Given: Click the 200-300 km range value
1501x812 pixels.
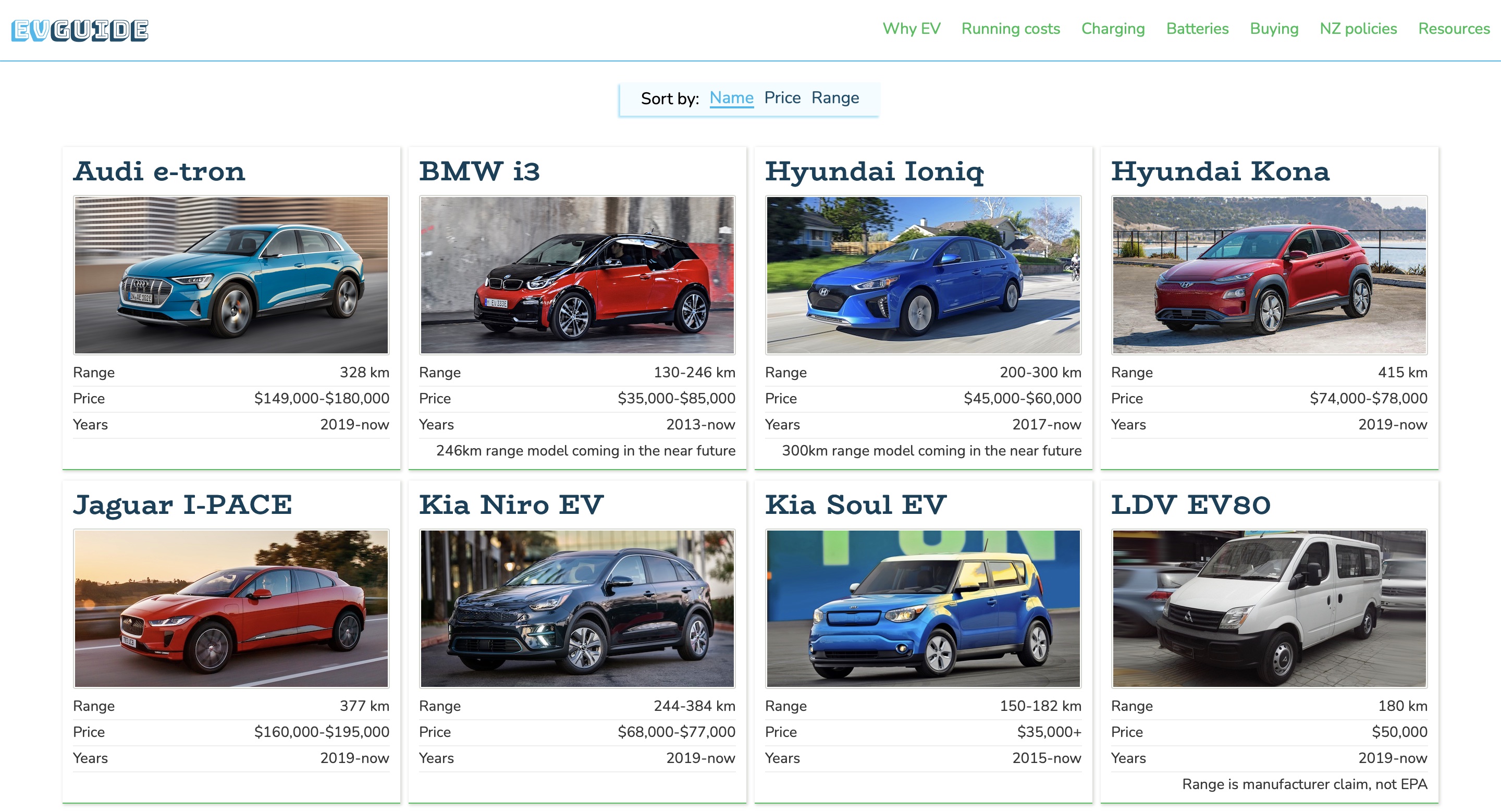Looking at the screenshot, I should (x=1040, y=372).
